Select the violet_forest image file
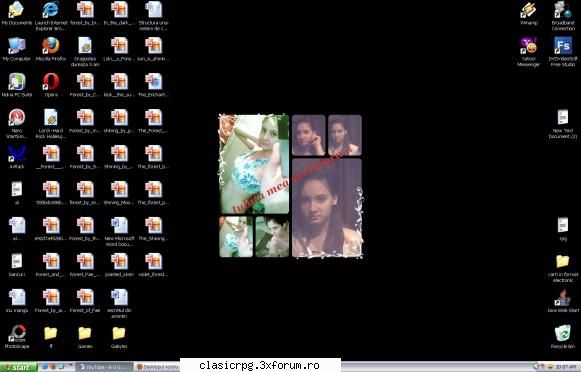The height and width of the screenshot is (372, 581). pos(153,265)
